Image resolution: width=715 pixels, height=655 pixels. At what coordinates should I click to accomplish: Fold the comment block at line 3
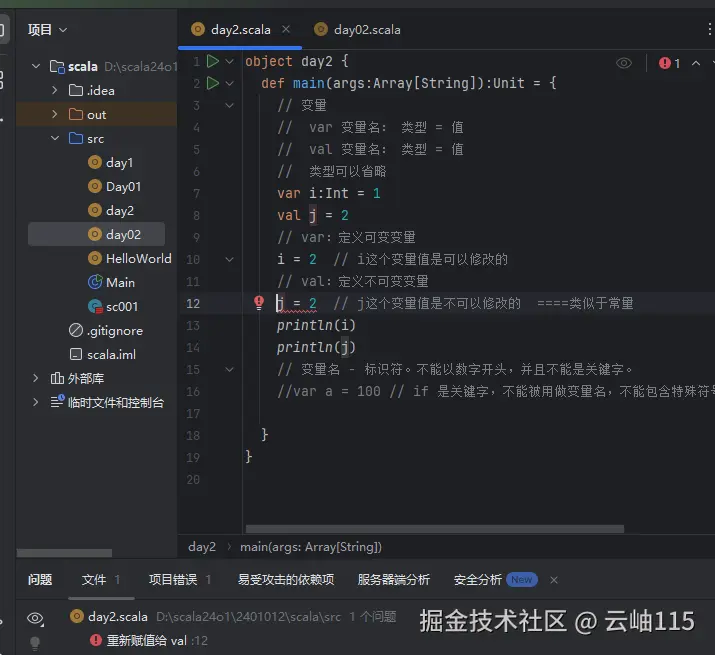(x=230, y=105)
